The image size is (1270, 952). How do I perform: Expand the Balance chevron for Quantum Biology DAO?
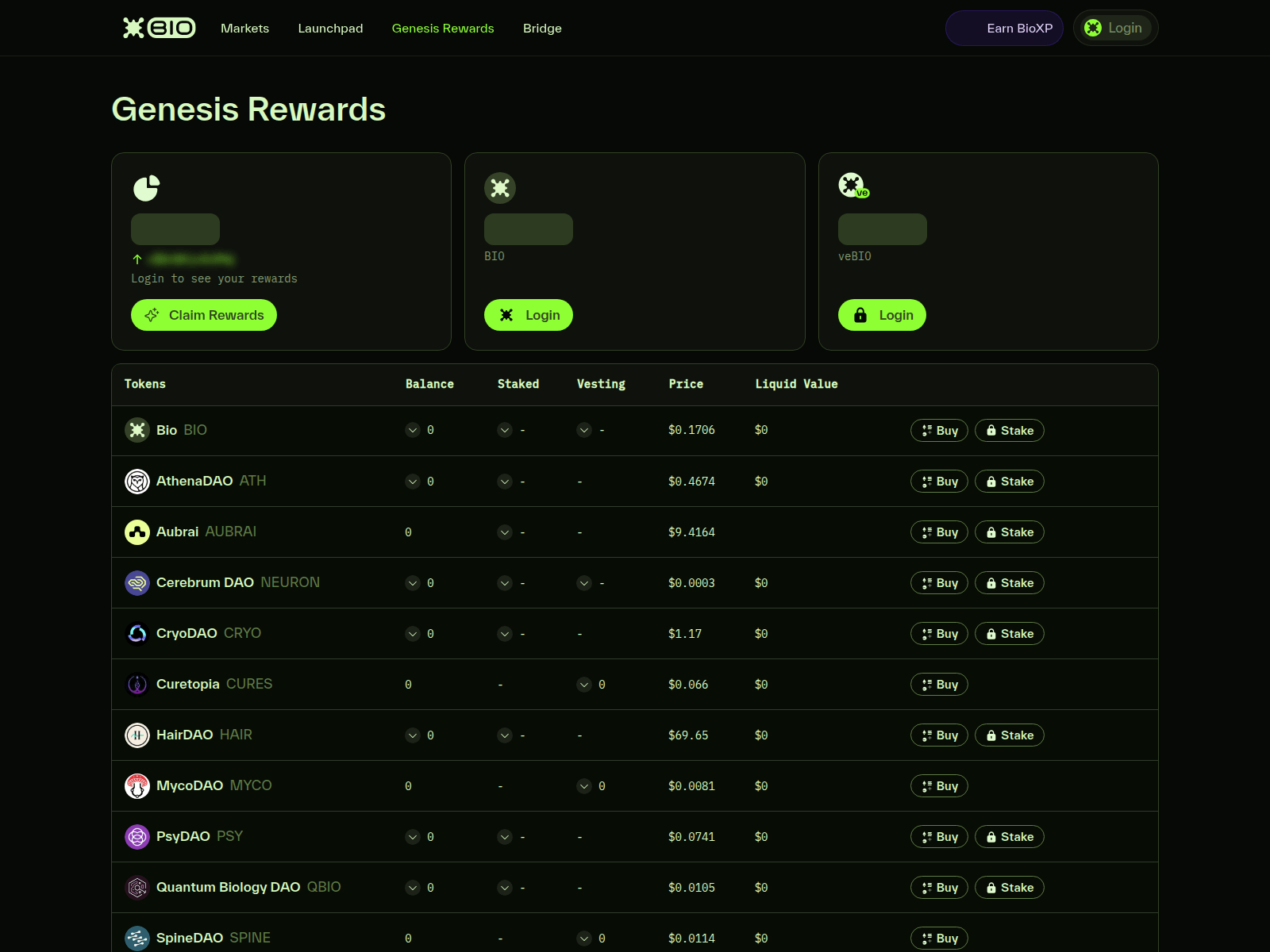pos(413,888)
